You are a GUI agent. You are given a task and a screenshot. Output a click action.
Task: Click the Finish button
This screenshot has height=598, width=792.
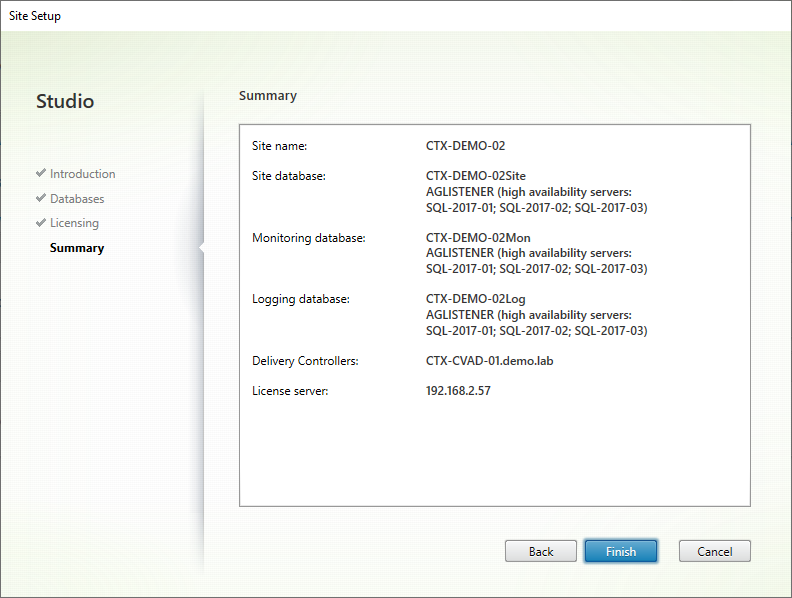(621, 551)
